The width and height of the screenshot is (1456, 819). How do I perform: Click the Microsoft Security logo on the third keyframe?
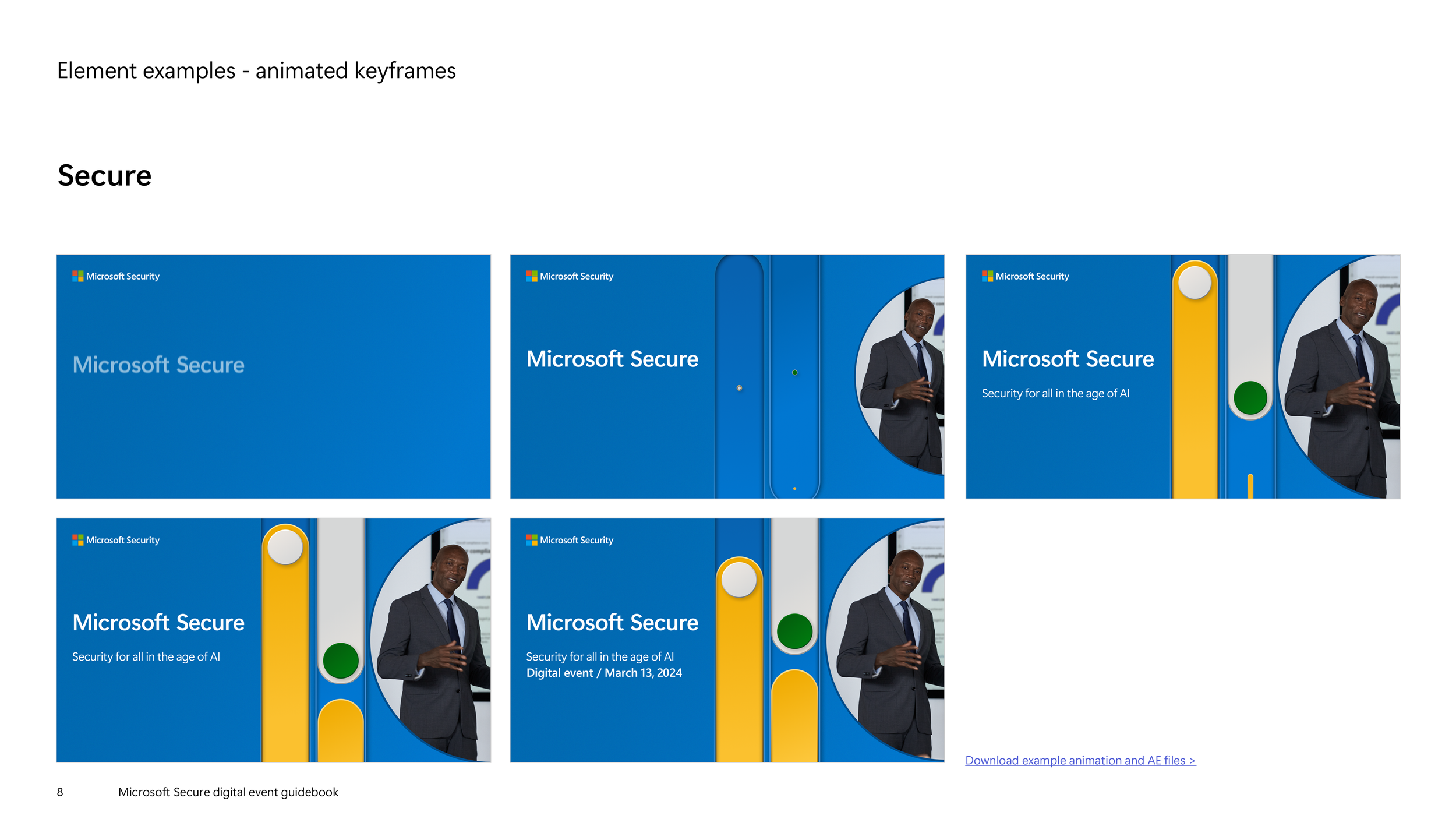pyautogui.click(x=1024, y=276)
